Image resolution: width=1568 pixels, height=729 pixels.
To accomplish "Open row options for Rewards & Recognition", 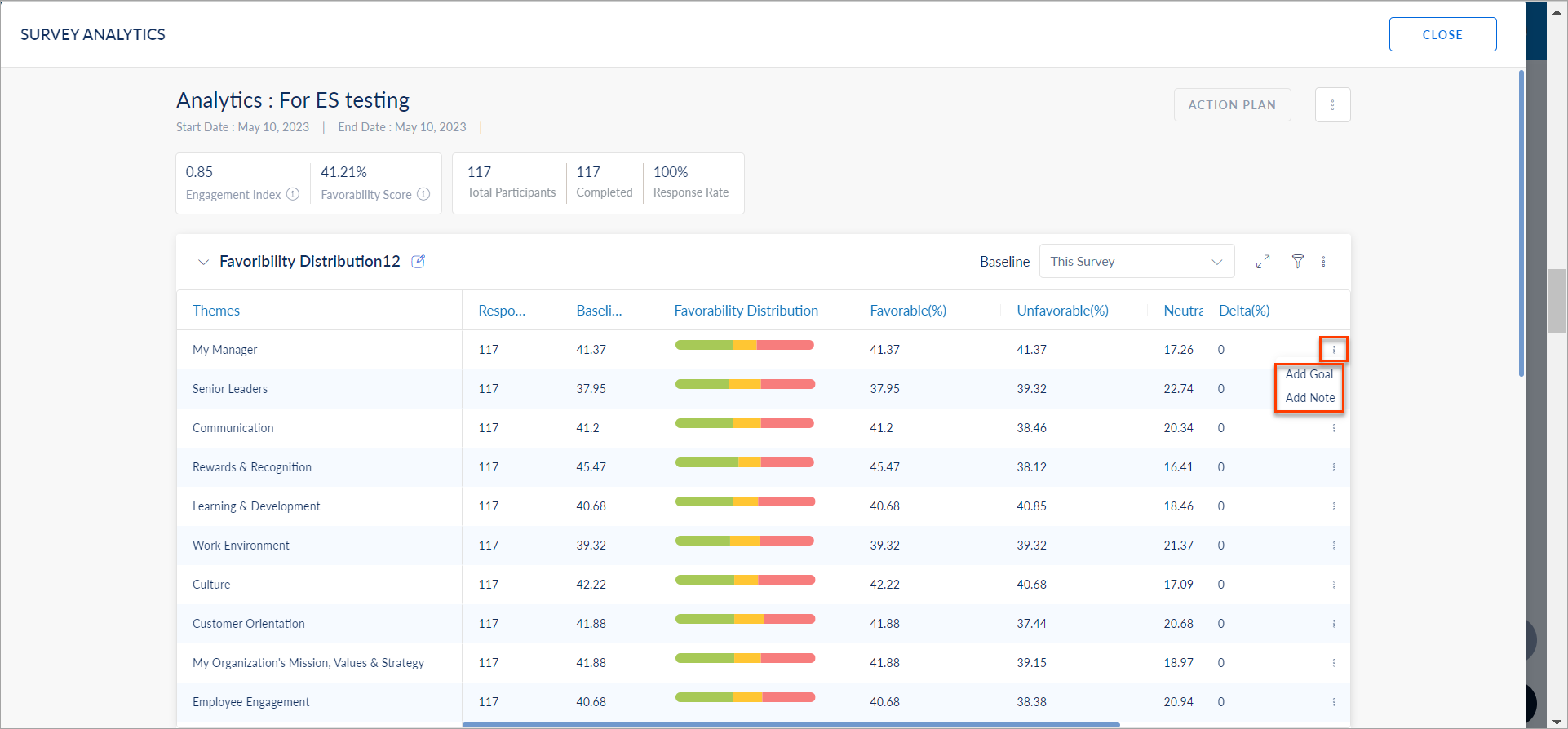I will 1334,467.
